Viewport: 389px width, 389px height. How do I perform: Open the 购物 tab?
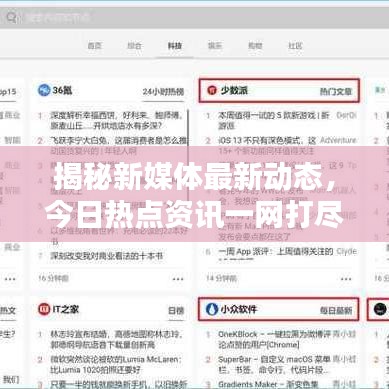[x=255, y=46]
